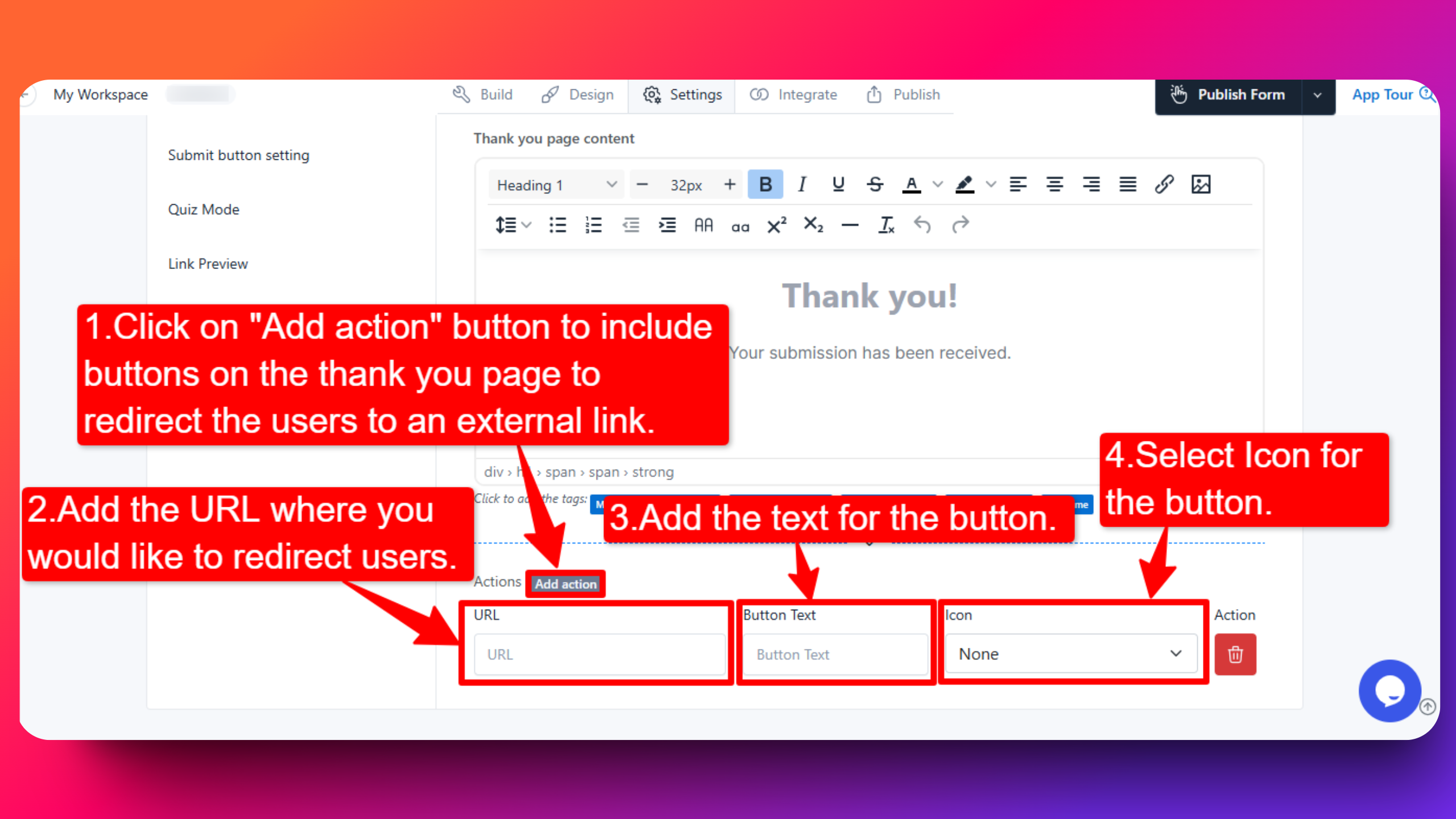Increase indent of paragraph
Viewport: 1456px width, 819px height.
pos(667,225)
